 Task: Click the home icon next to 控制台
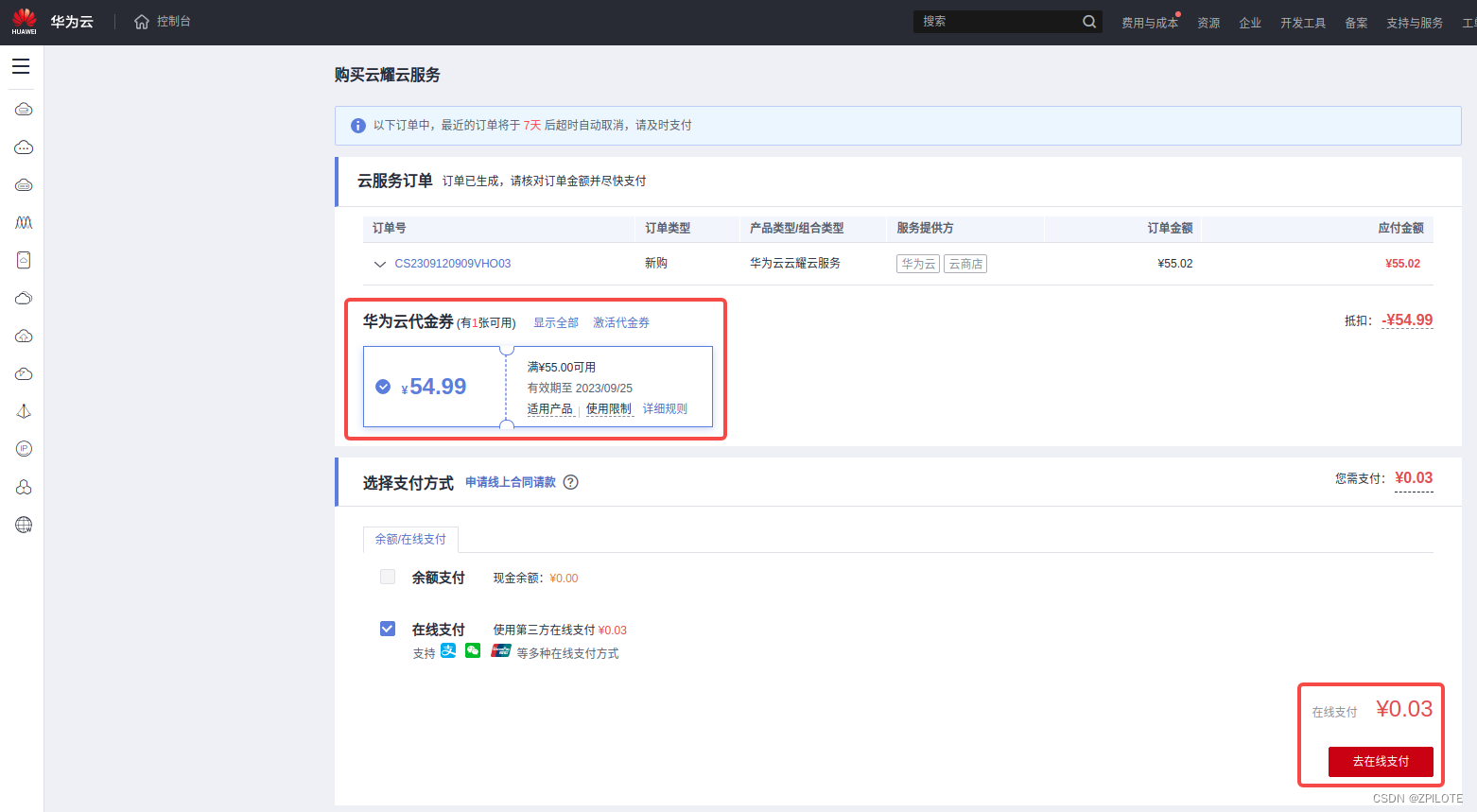point(142,22)
